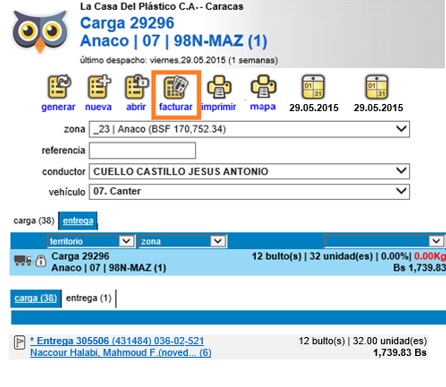Click the generar load icon
This screenshot has width=446, height=387.
coord(59,87)
